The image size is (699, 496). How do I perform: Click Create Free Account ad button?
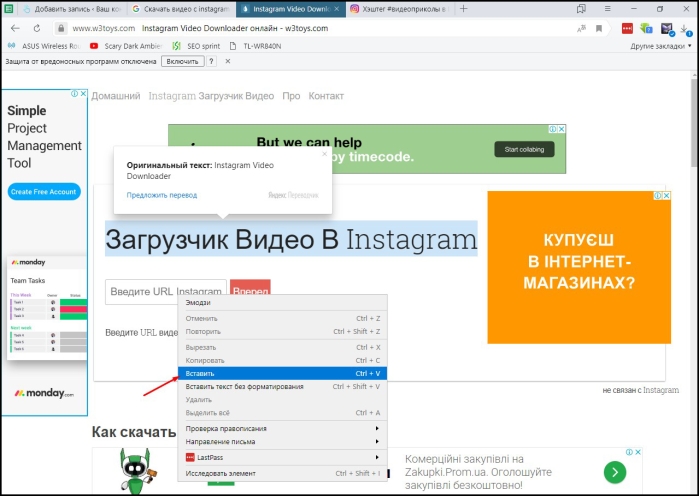click(44, 192)
